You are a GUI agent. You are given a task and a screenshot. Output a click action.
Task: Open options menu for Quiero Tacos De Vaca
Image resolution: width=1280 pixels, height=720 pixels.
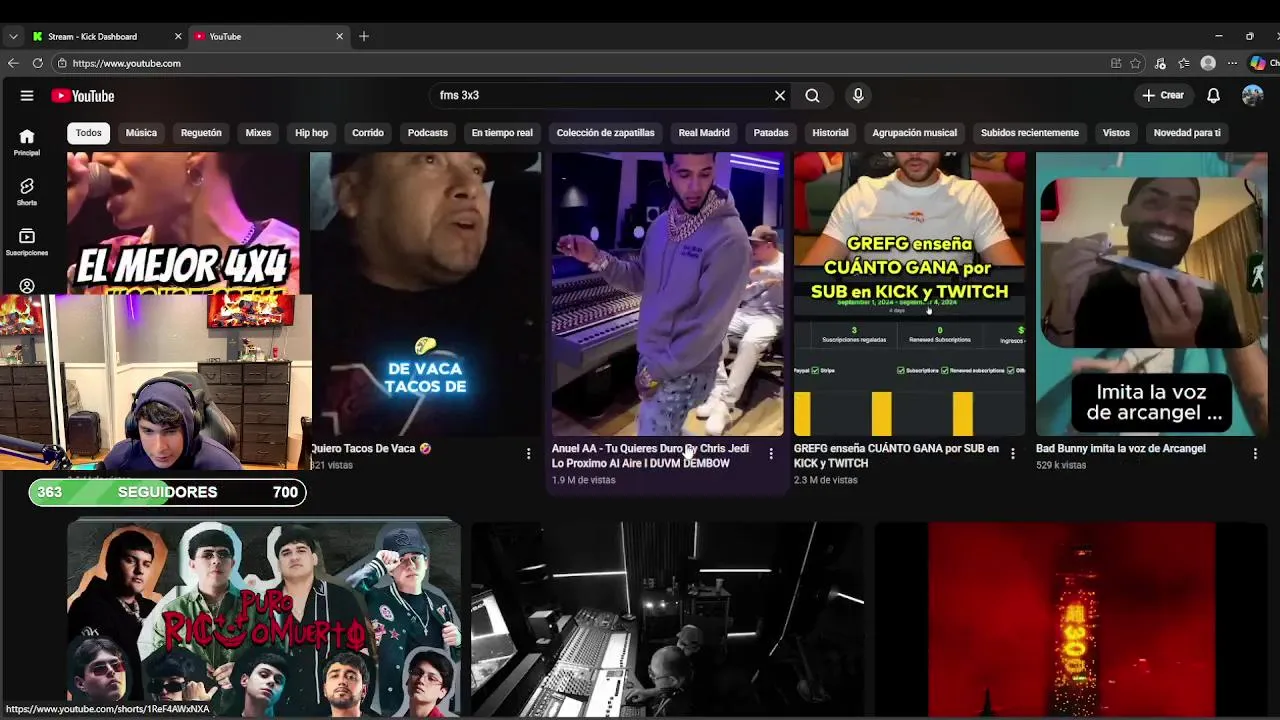pos(528,454)
